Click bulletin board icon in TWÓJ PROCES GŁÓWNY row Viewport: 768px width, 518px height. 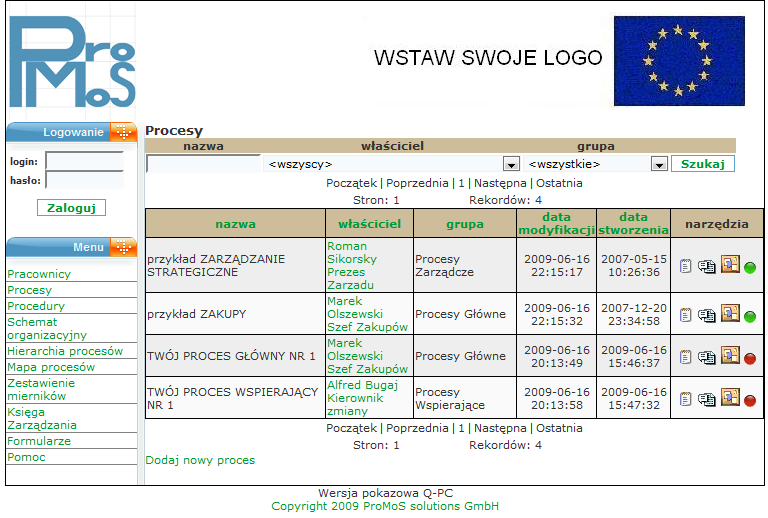tap(730, 355)
